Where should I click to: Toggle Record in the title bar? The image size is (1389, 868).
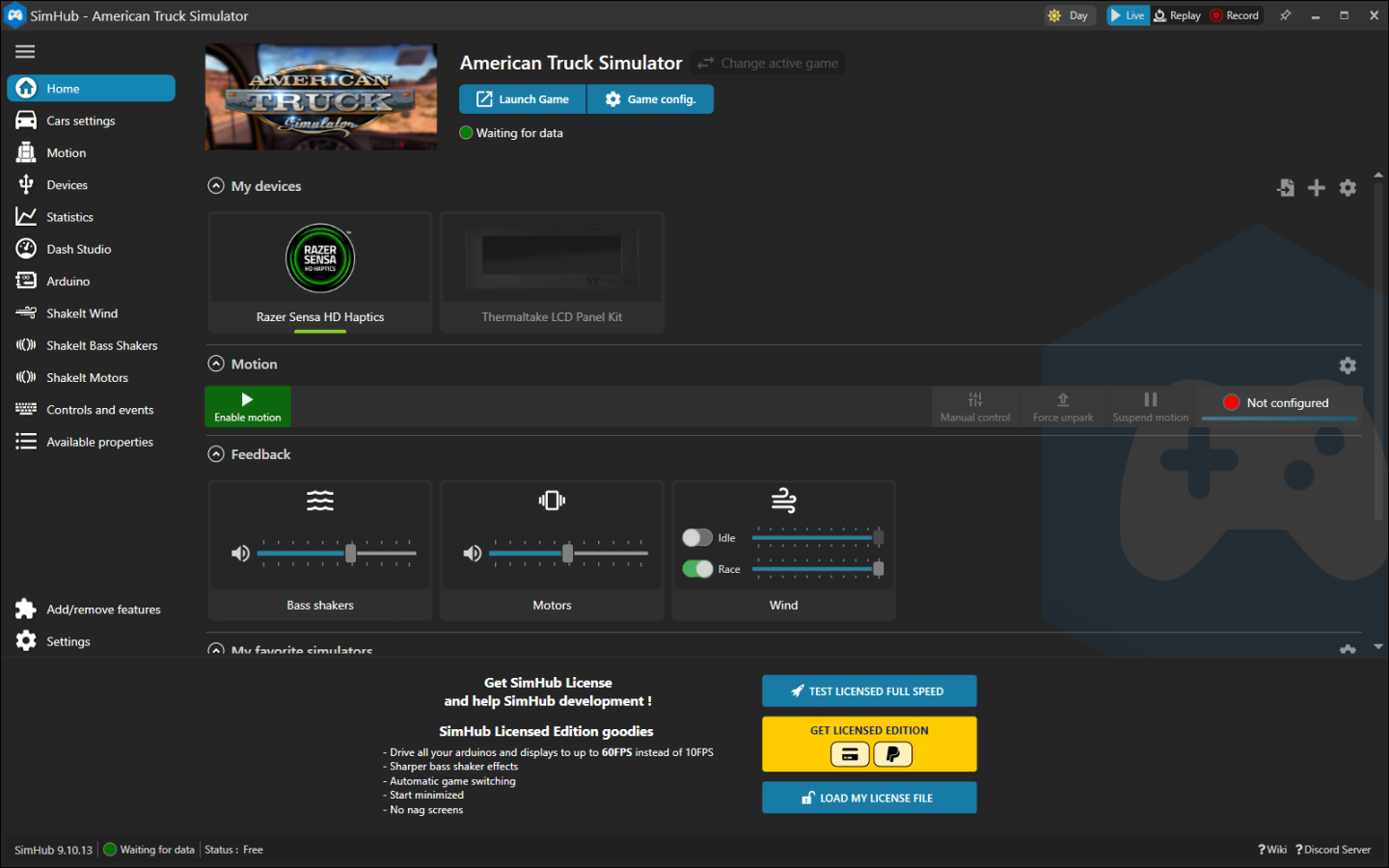(x=1235, y=15)
